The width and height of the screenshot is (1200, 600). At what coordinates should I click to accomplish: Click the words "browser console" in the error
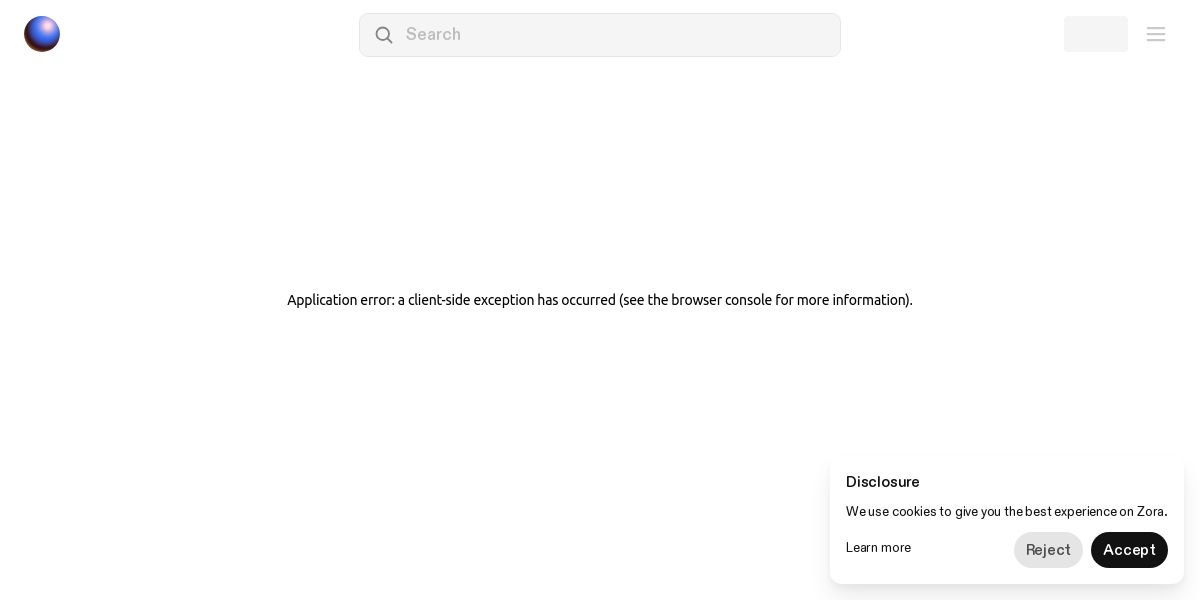point(721,300)
